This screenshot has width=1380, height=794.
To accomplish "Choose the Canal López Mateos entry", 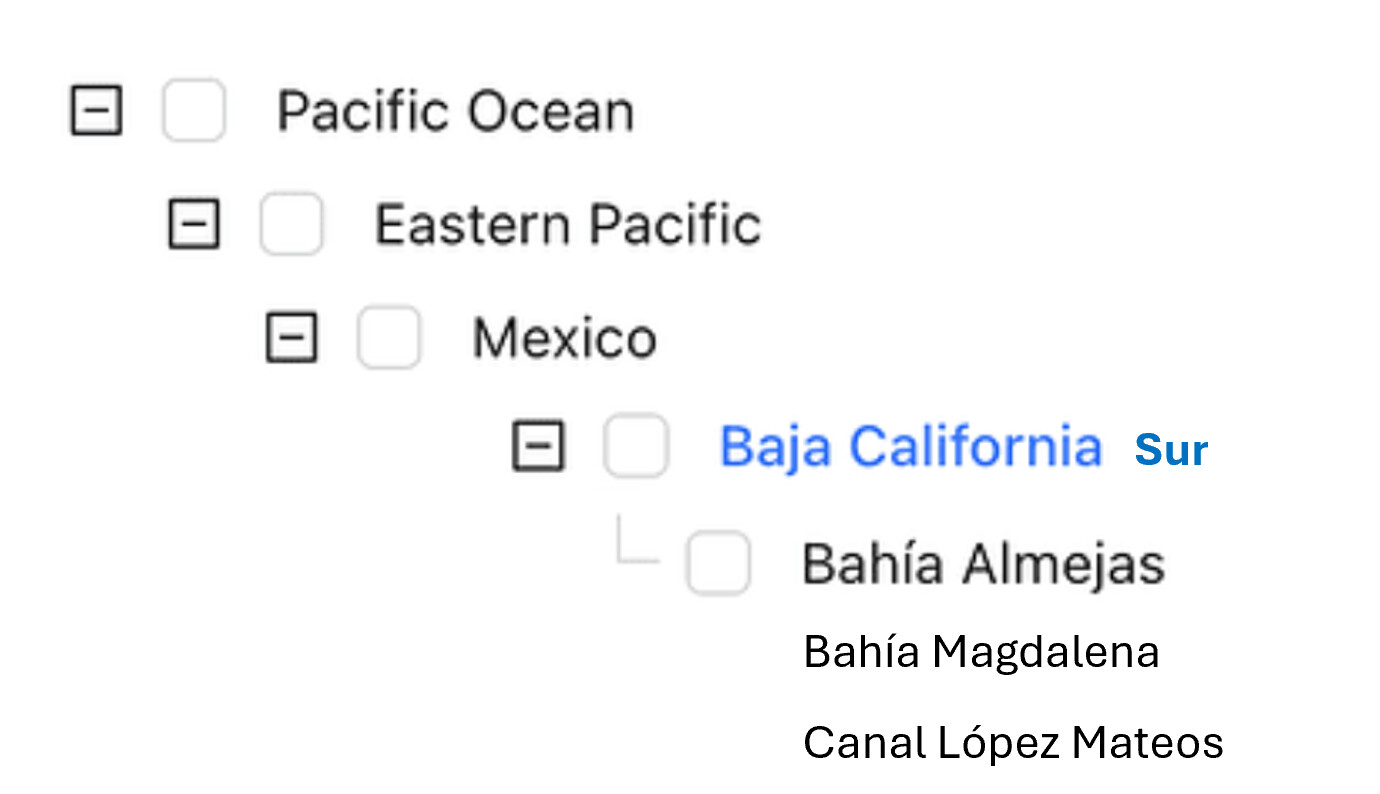I will (x=1013, y=743).
